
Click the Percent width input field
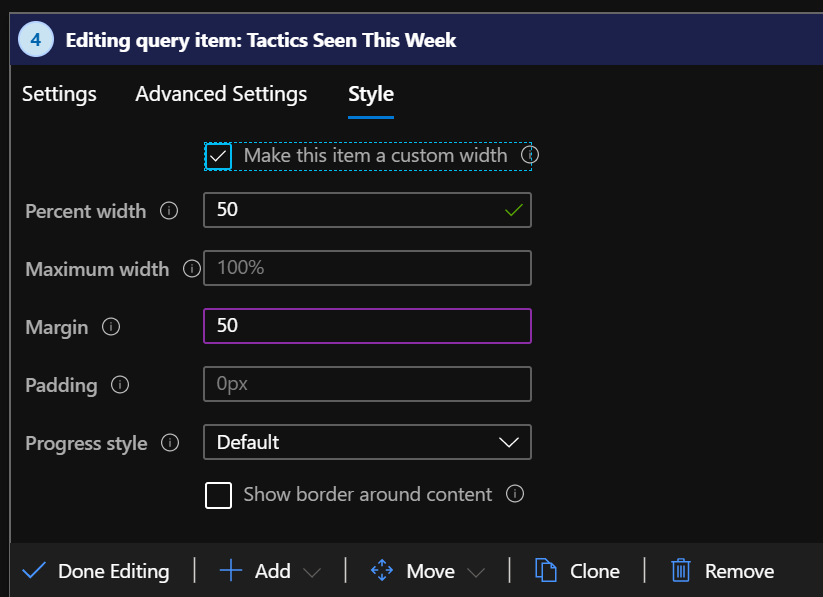[x=355, y=210]
